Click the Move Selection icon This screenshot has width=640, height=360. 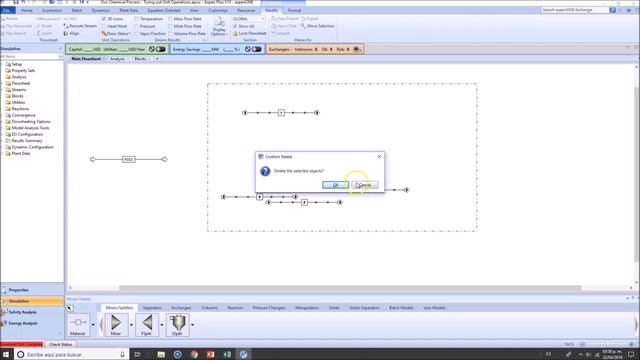303,26
